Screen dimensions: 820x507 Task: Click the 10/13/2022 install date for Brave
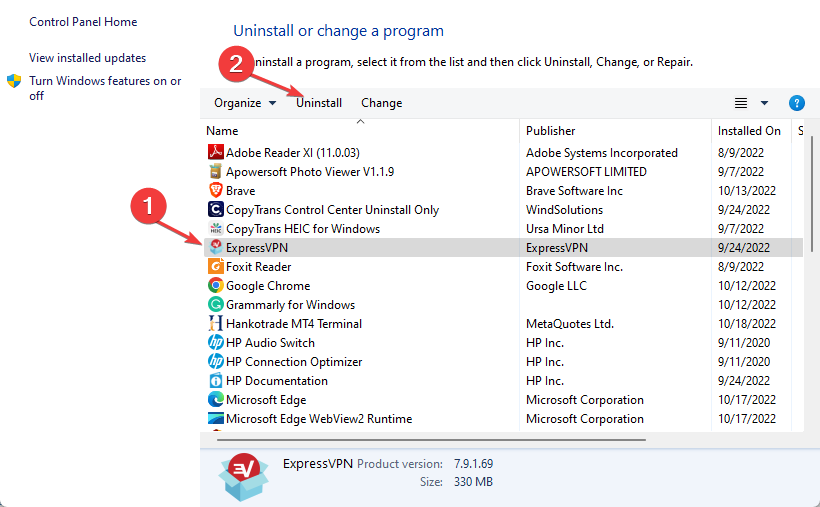(x=747, y=191)
